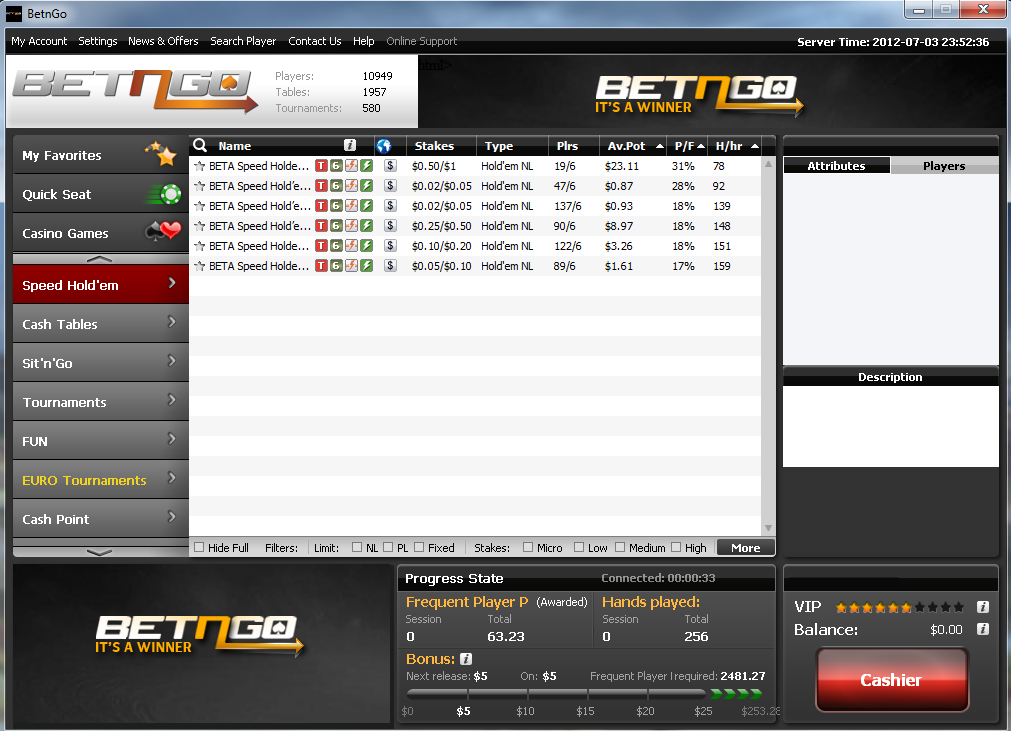Image resolution: width=1011 pixels, height=731 pixels.
Task: Sort table by Av.Pot column
Action: click(633, 146)
